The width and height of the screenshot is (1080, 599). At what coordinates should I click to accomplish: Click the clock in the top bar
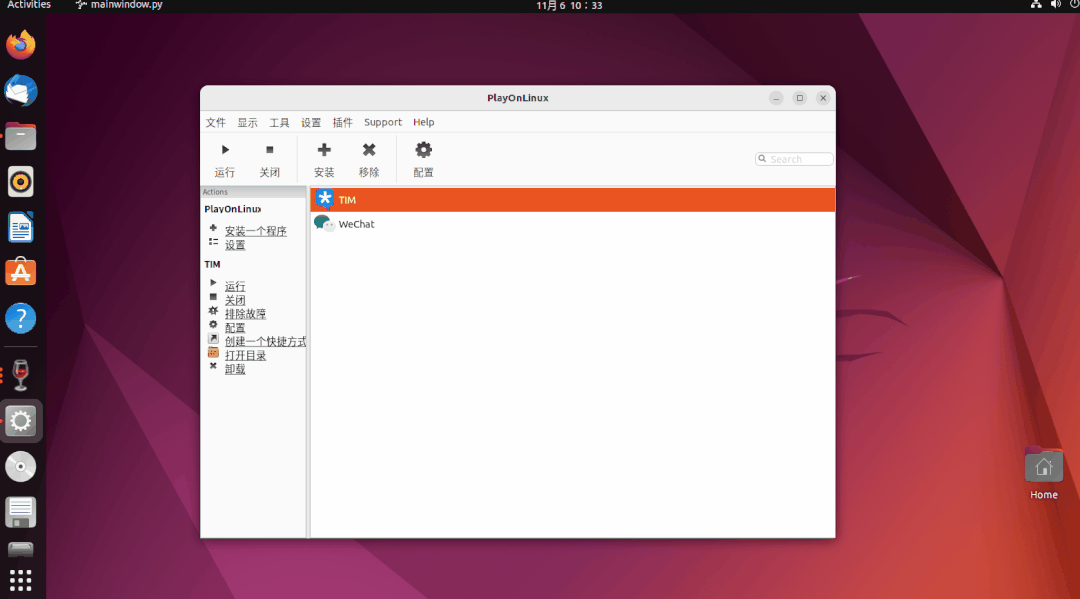(569, 6)
